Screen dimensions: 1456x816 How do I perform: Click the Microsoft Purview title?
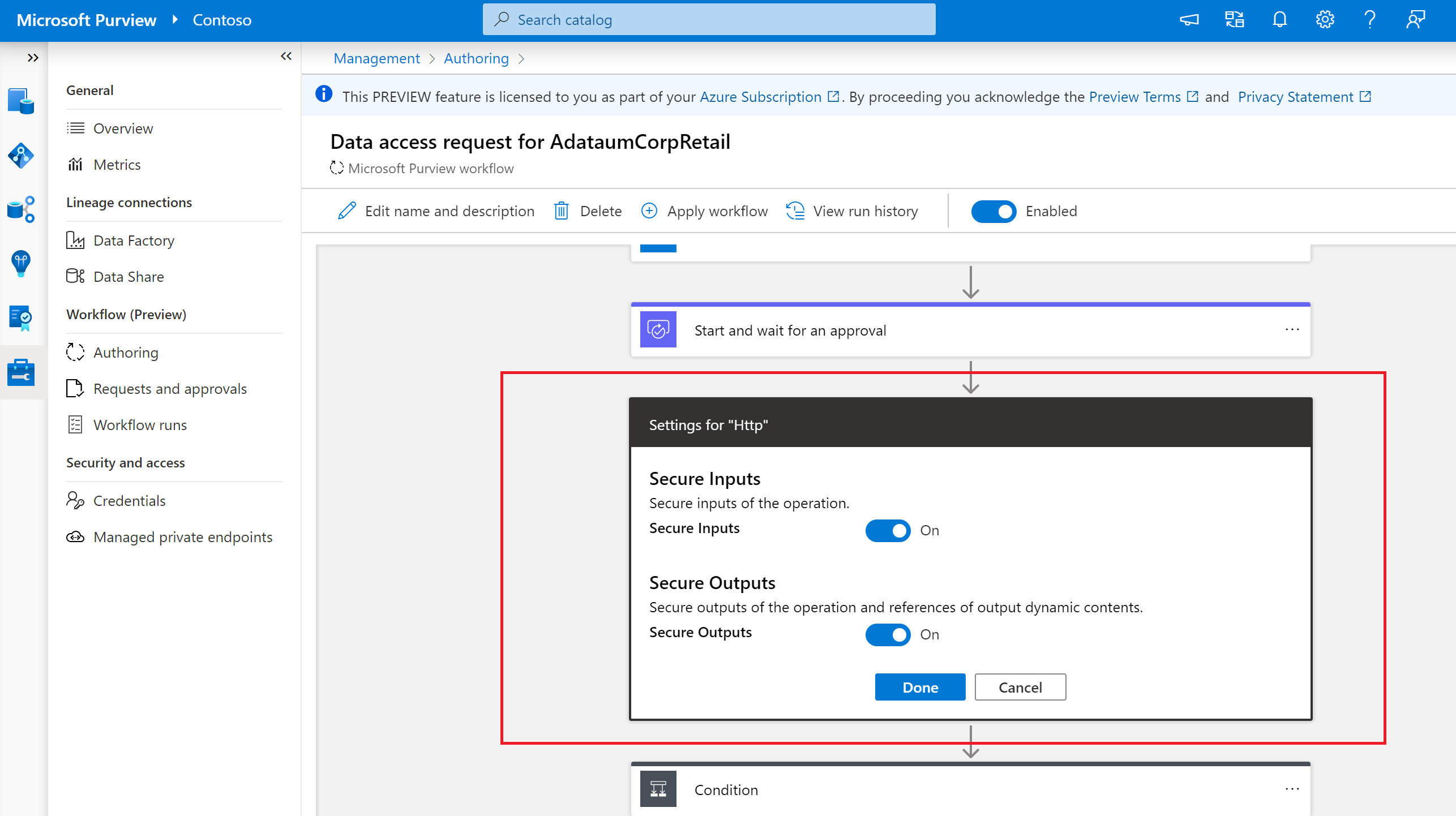point(86,20)
